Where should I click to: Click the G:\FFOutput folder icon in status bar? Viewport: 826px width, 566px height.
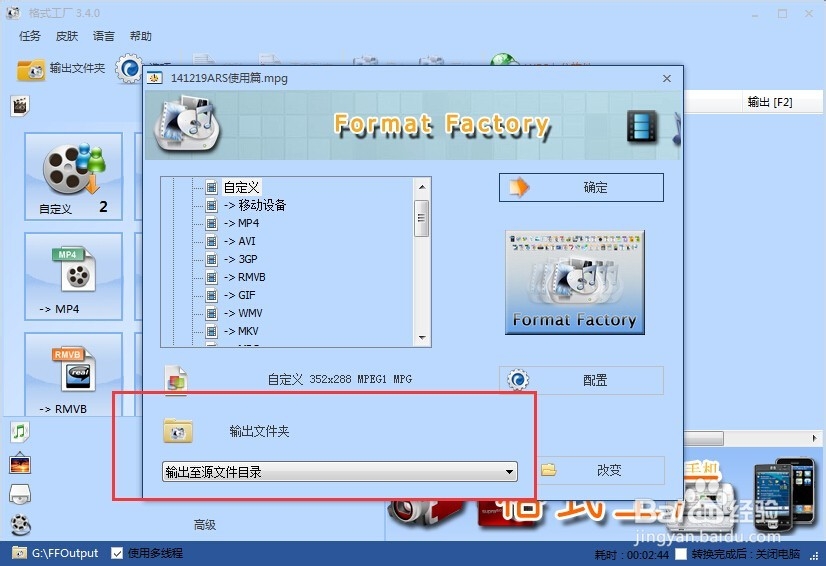(19, 553)
